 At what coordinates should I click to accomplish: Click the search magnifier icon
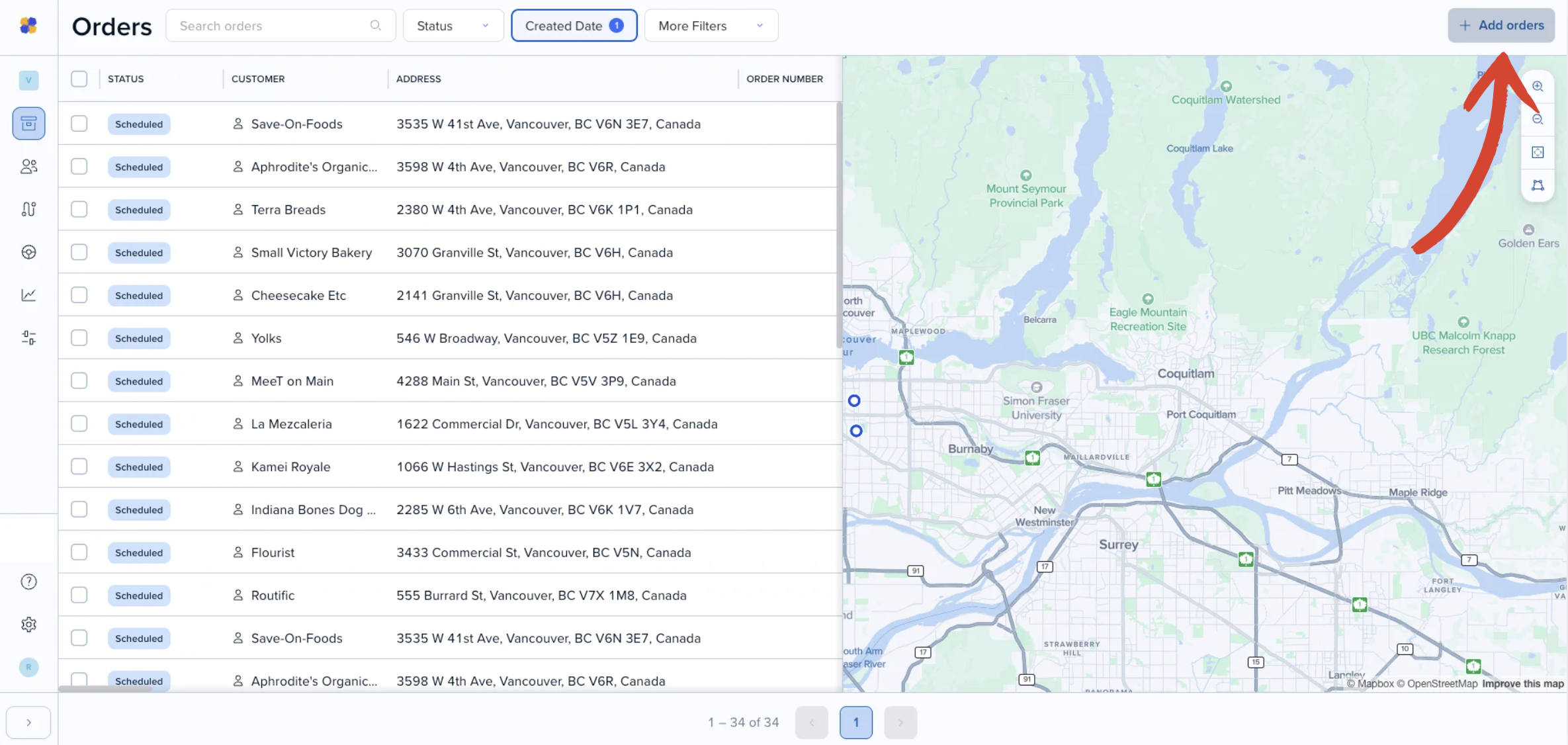click(375, 26)
